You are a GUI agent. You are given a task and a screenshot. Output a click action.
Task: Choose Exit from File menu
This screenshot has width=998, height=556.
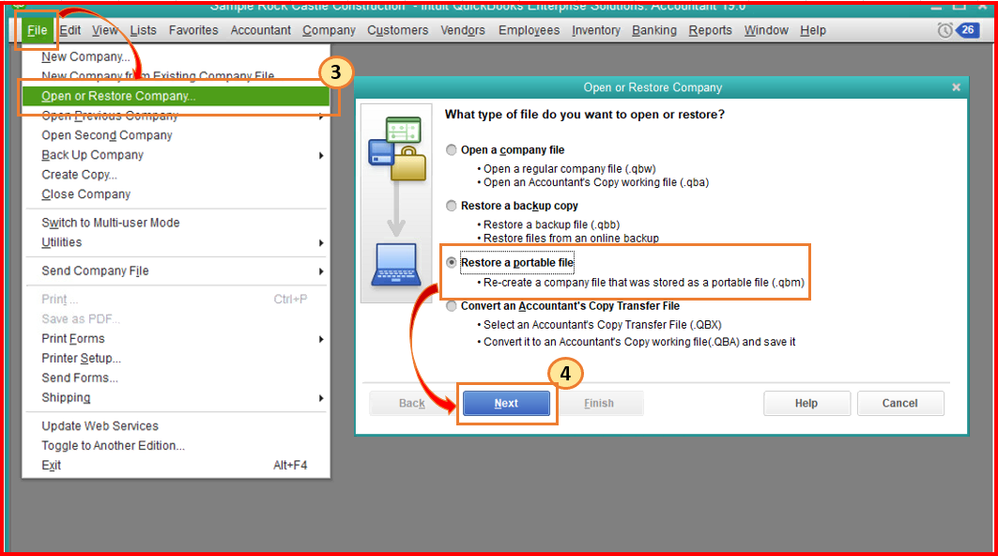coord(176,466)
